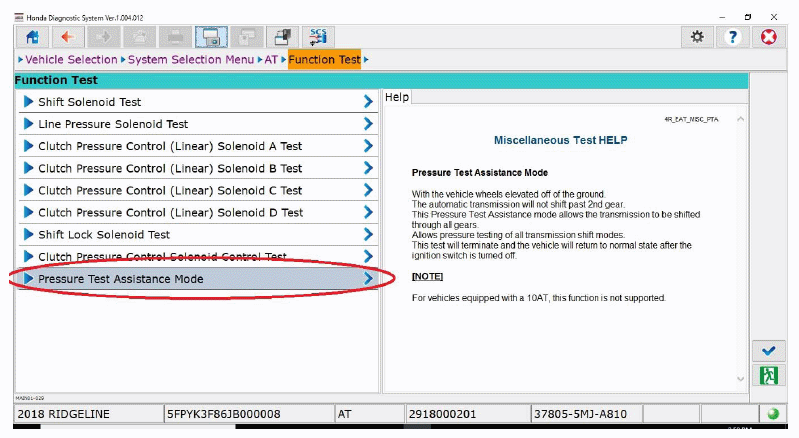This screenshot has width=799, height=438.
Task: Click the Miscellaneous Test HELP heading
Action: click(561, 140)
